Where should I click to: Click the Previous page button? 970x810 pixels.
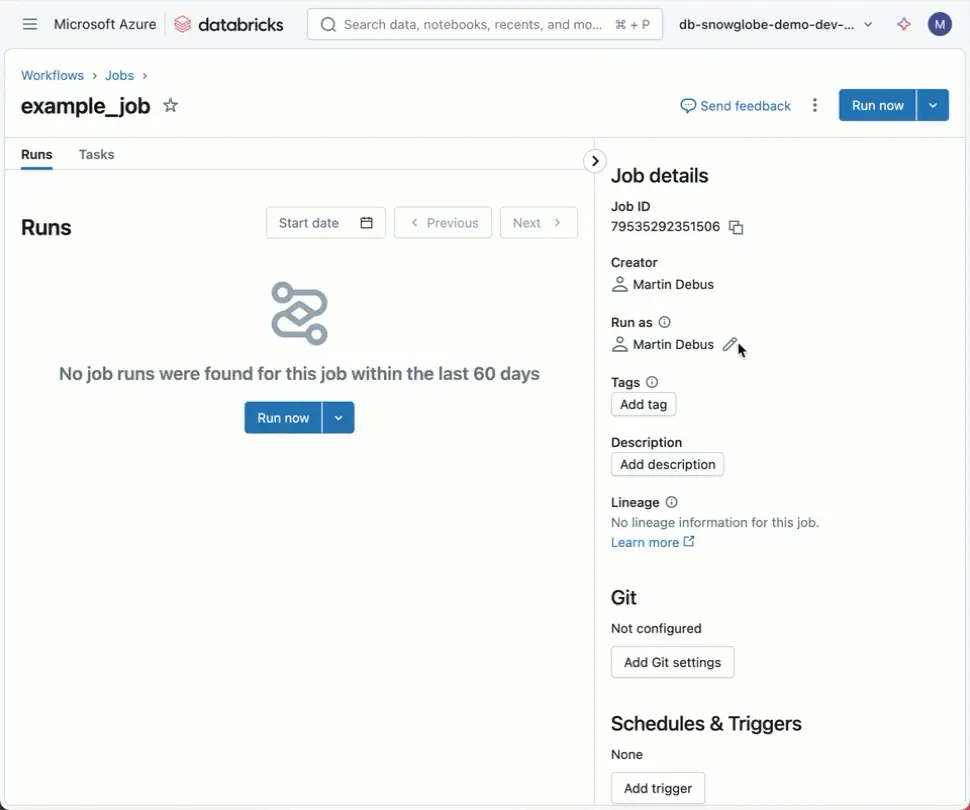[443, 223]
